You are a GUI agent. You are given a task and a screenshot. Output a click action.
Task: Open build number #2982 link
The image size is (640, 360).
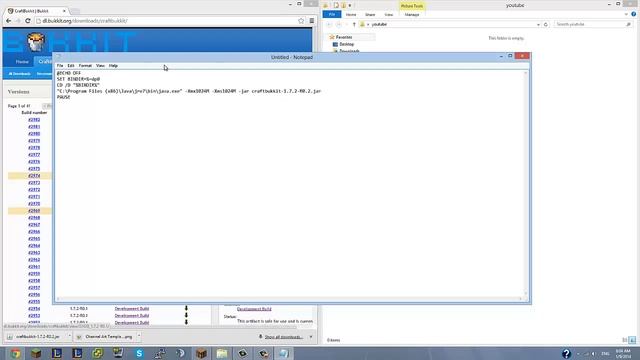(x=34, y=120)
